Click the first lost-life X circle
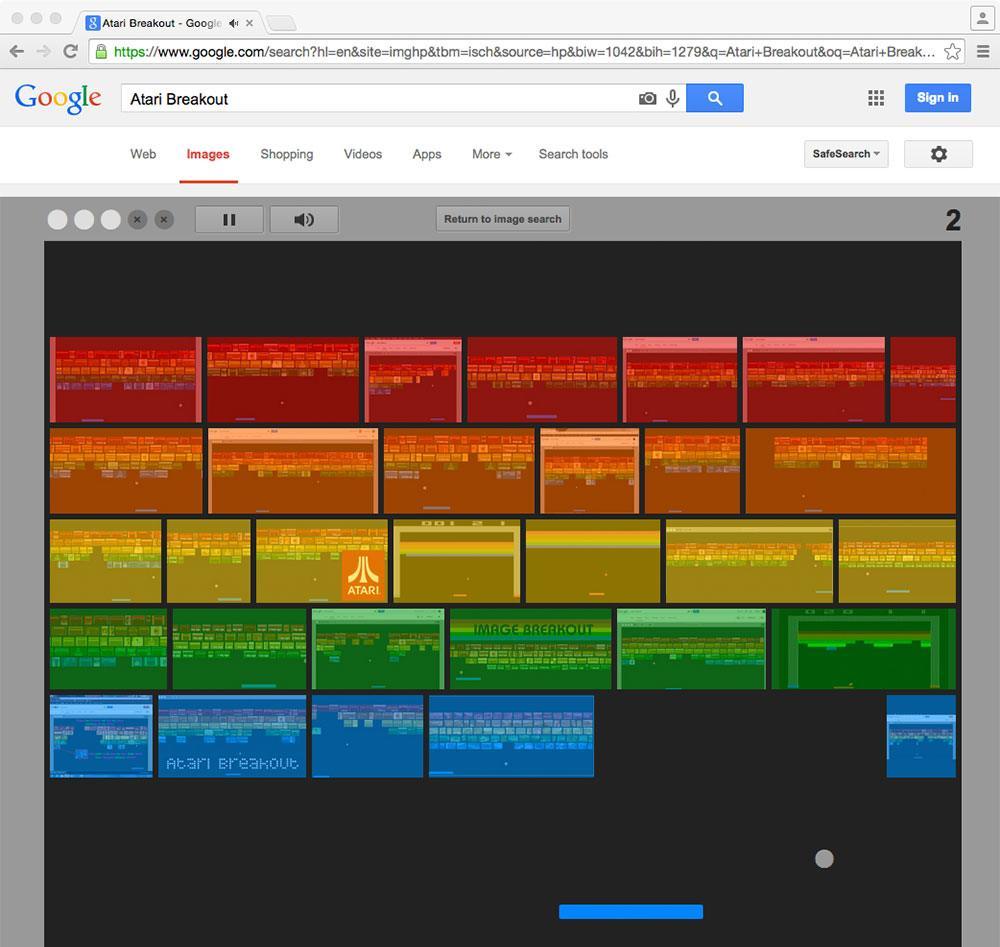 tap(137, 219)
